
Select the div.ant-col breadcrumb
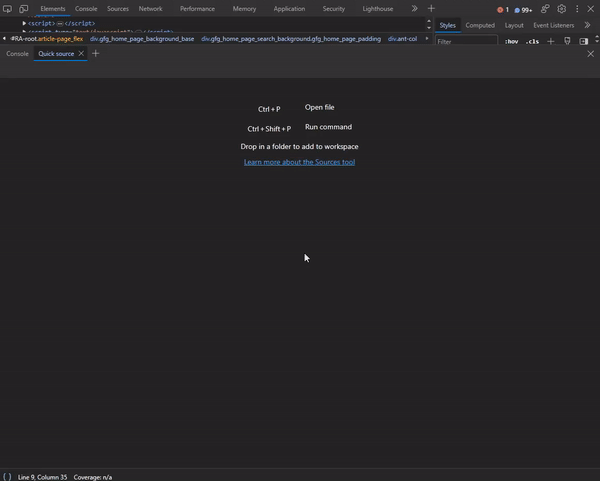point(402,39)
